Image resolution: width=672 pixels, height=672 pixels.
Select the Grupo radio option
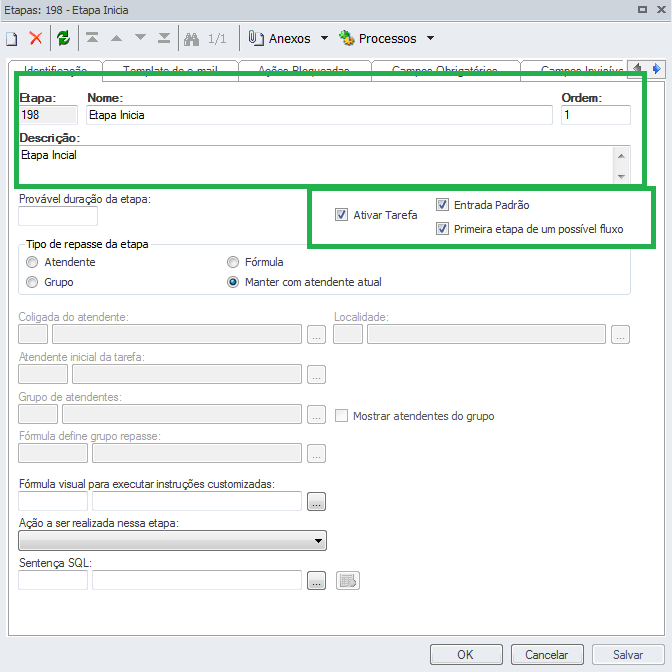[32, 282]
